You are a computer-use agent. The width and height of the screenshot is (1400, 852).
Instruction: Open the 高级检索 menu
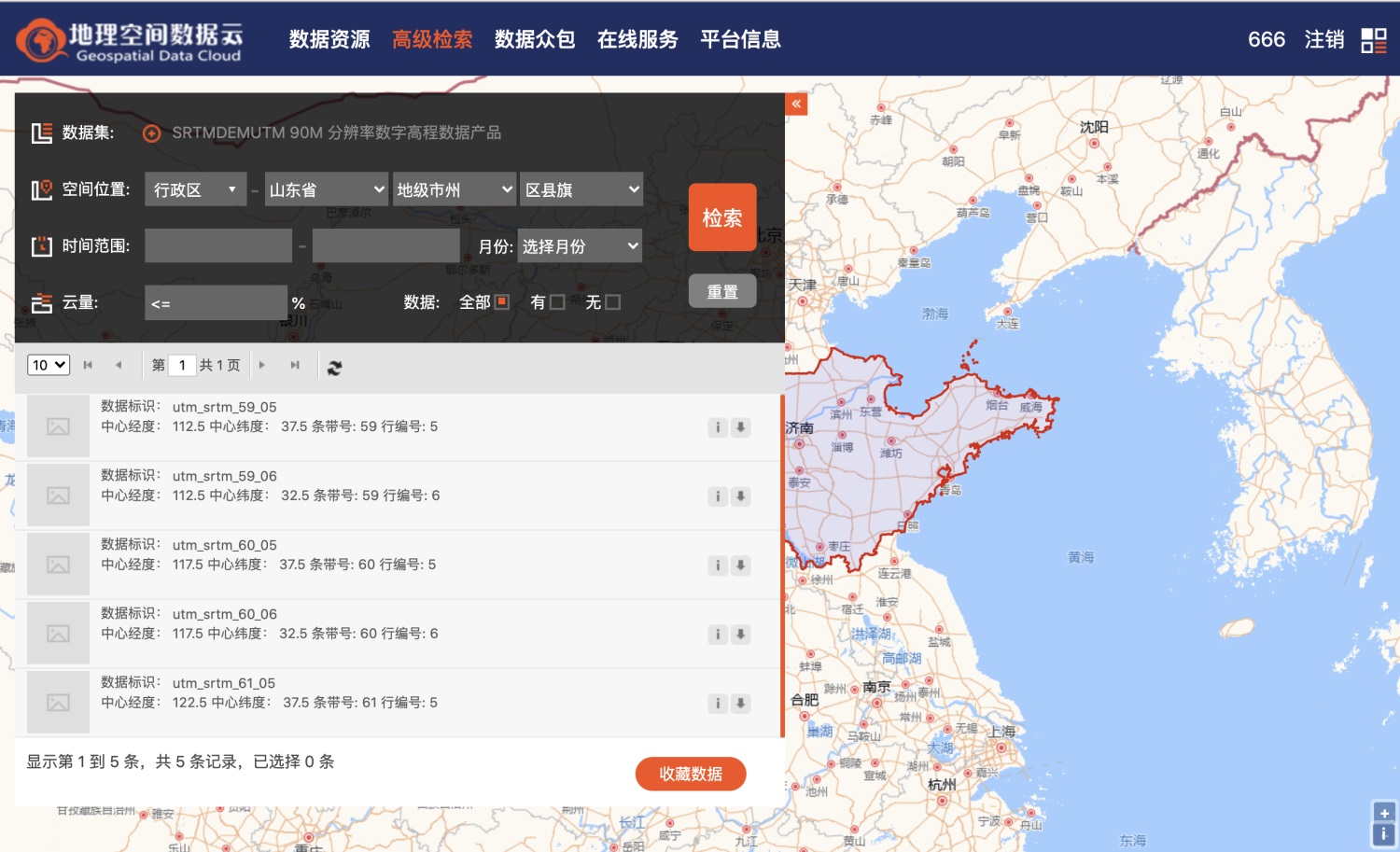432,39
